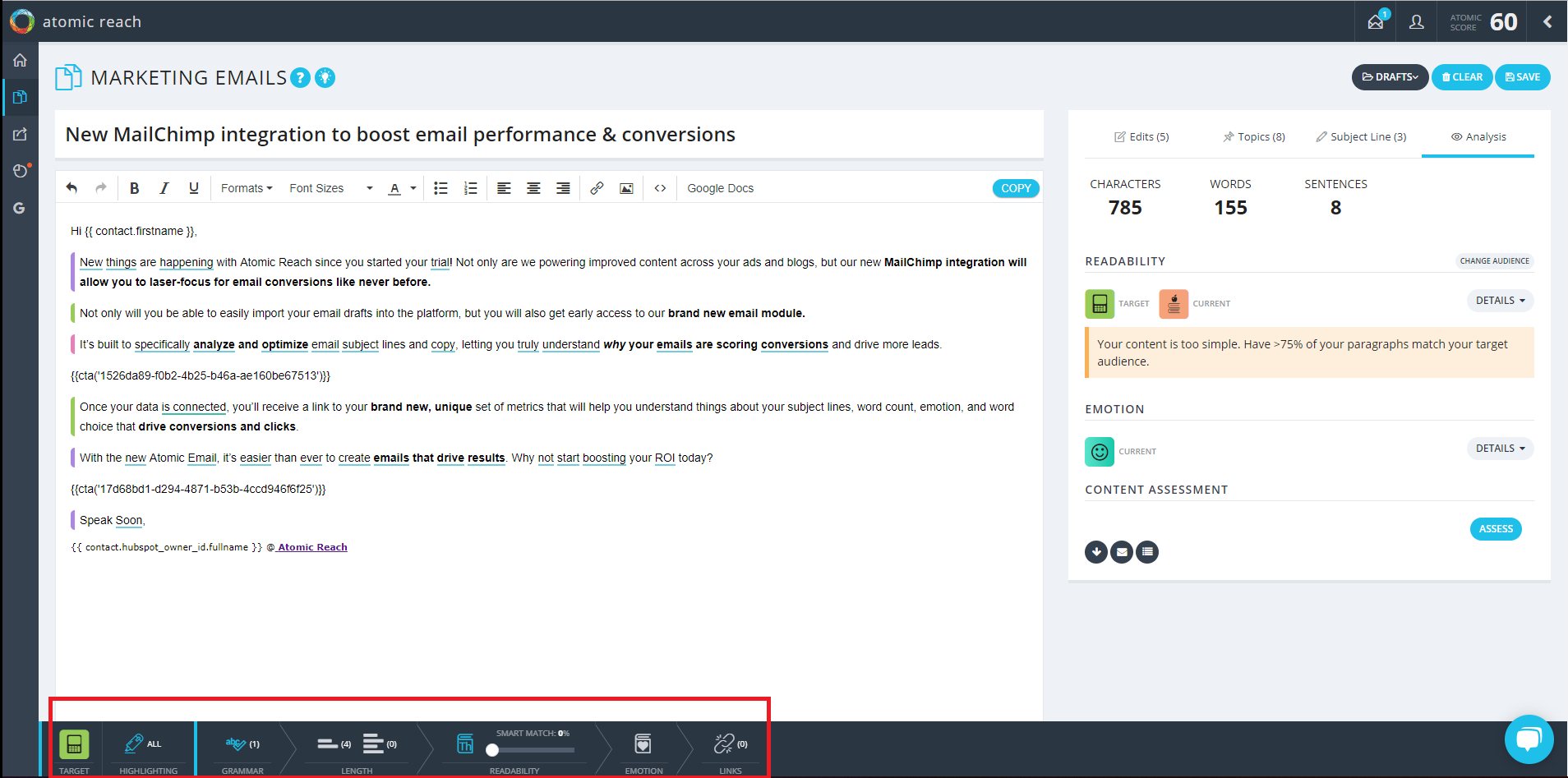Click the ASSESS button
The width and height of the screenshot is (1568, 778).
coord(1496,529)
